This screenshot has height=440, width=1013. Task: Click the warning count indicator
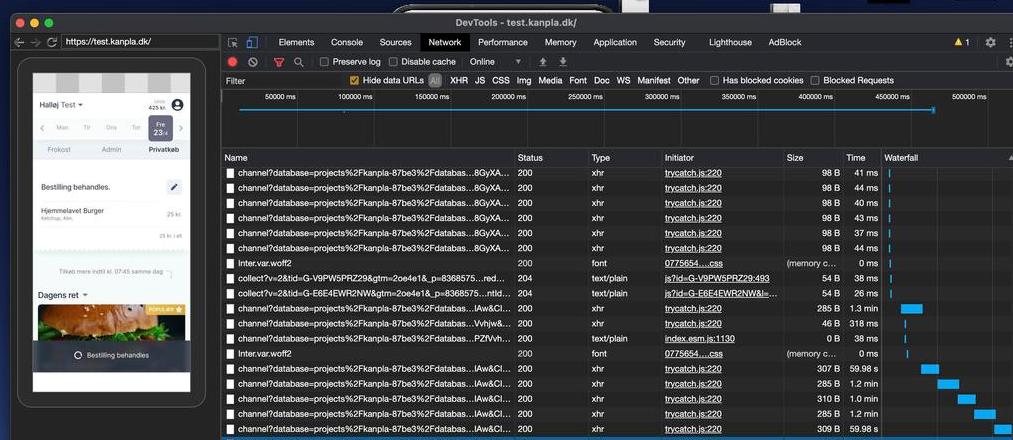click(x=962, y=42)
